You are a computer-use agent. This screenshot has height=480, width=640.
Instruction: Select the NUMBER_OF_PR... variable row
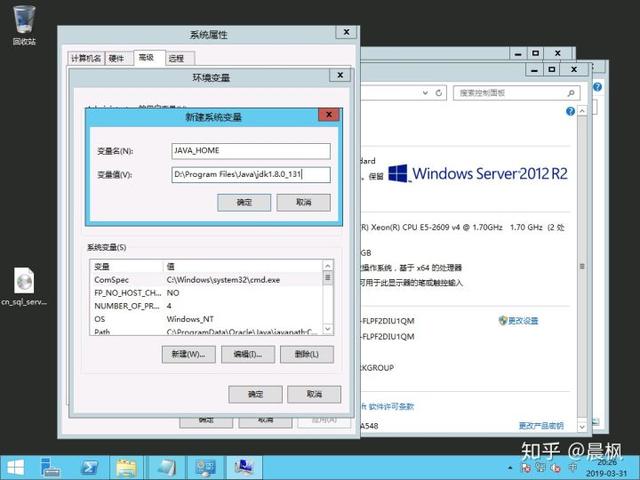click(x=206, y=306)
